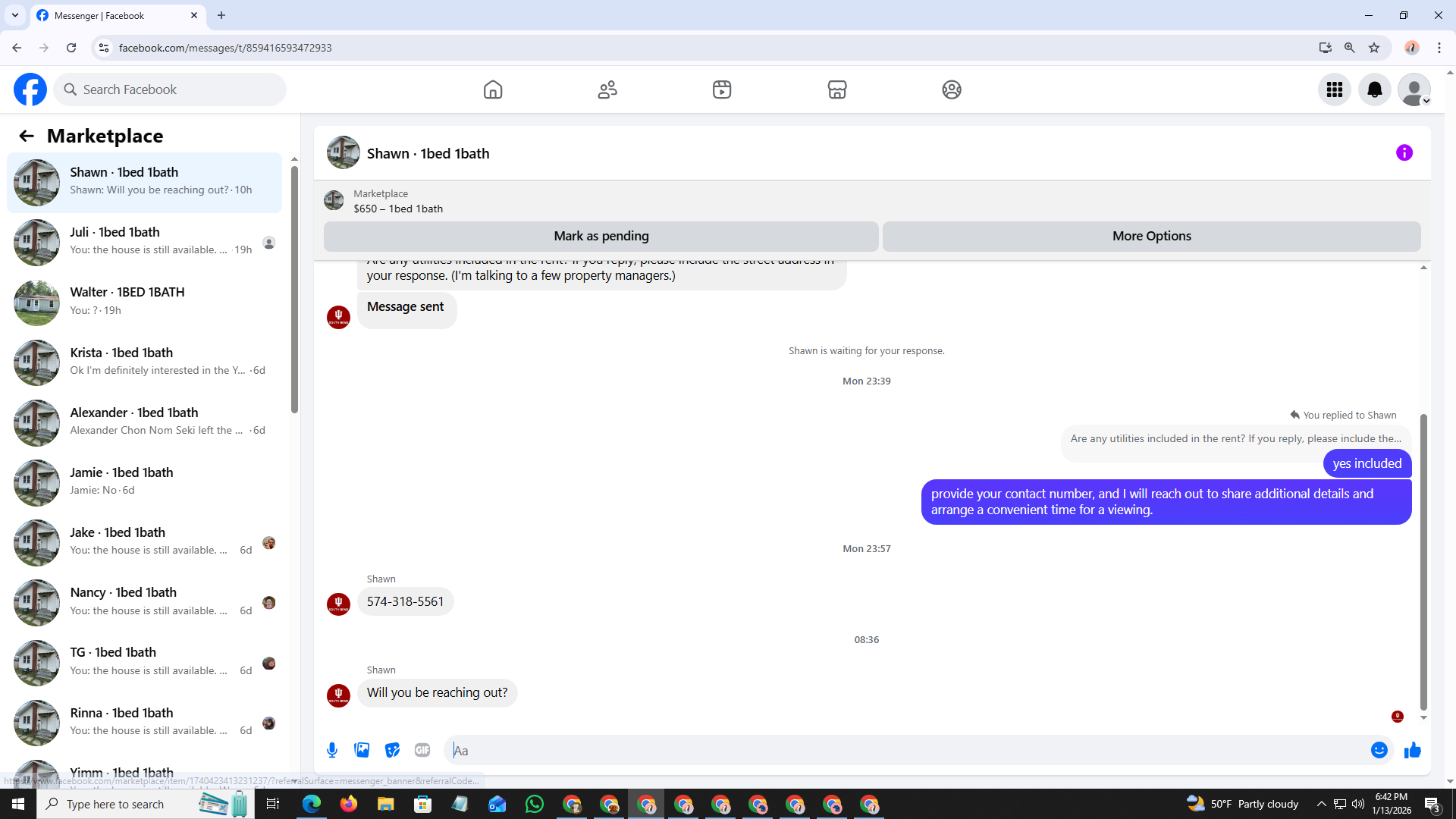Viewport: 1456px width, 819px height.
Task: Open the Chrome tab search dropdown
Action: [15, 15]
